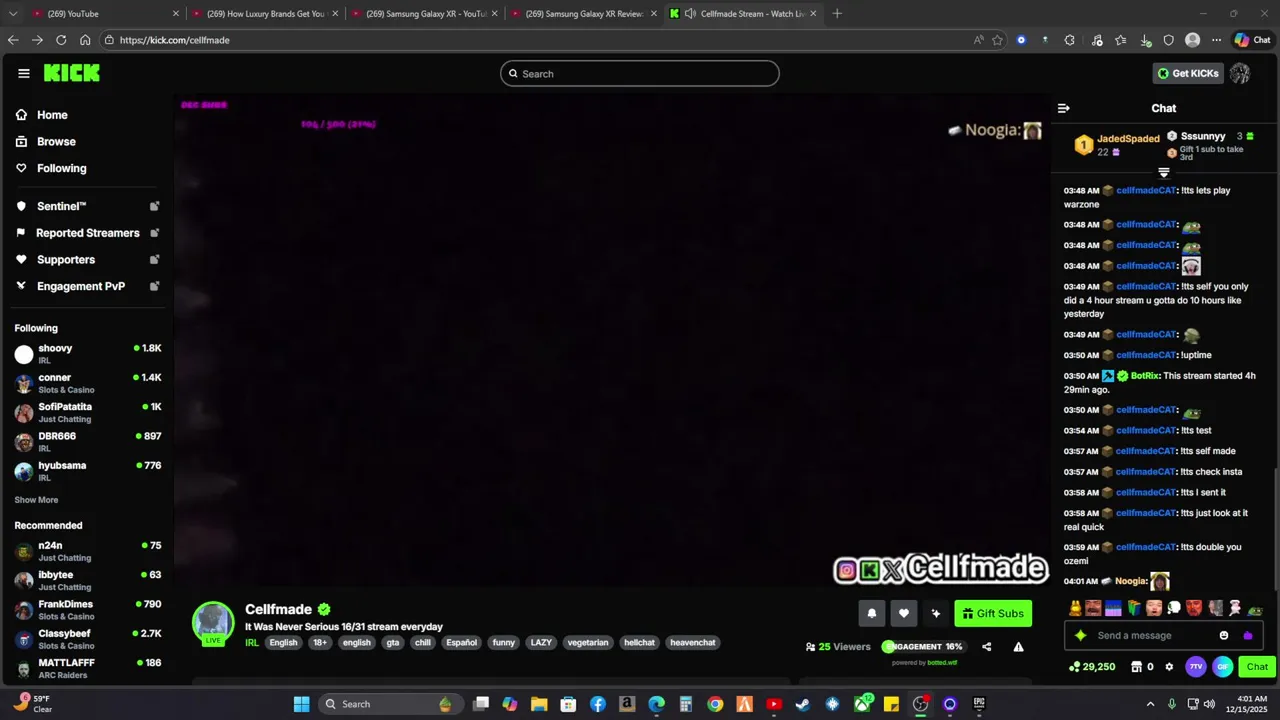This screenshot has height=720, width=1280.
Task: Go to Browse in the sidebar
Action: pyautogui.click(x=46, y=142)
